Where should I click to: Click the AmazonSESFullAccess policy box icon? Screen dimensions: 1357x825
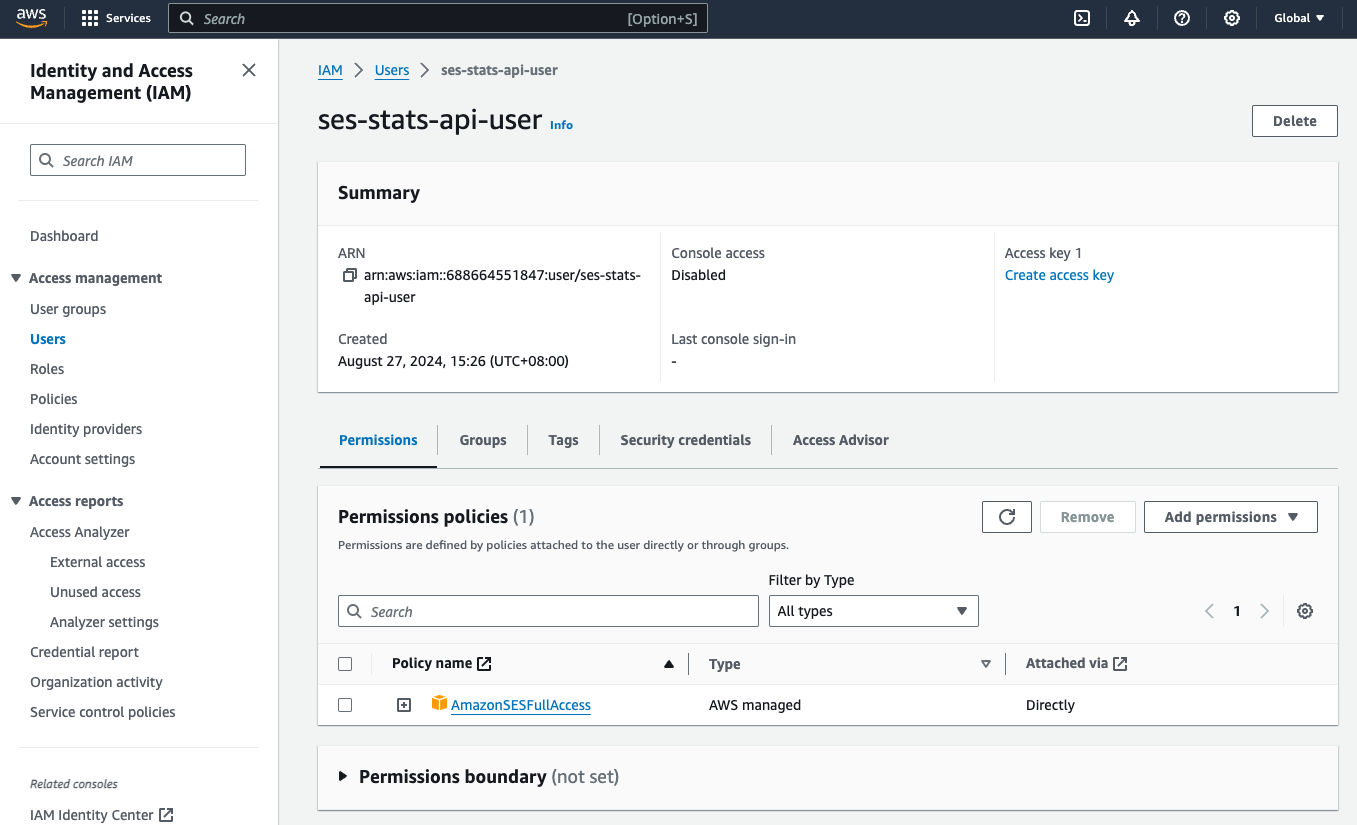click(x=439, y=704)
